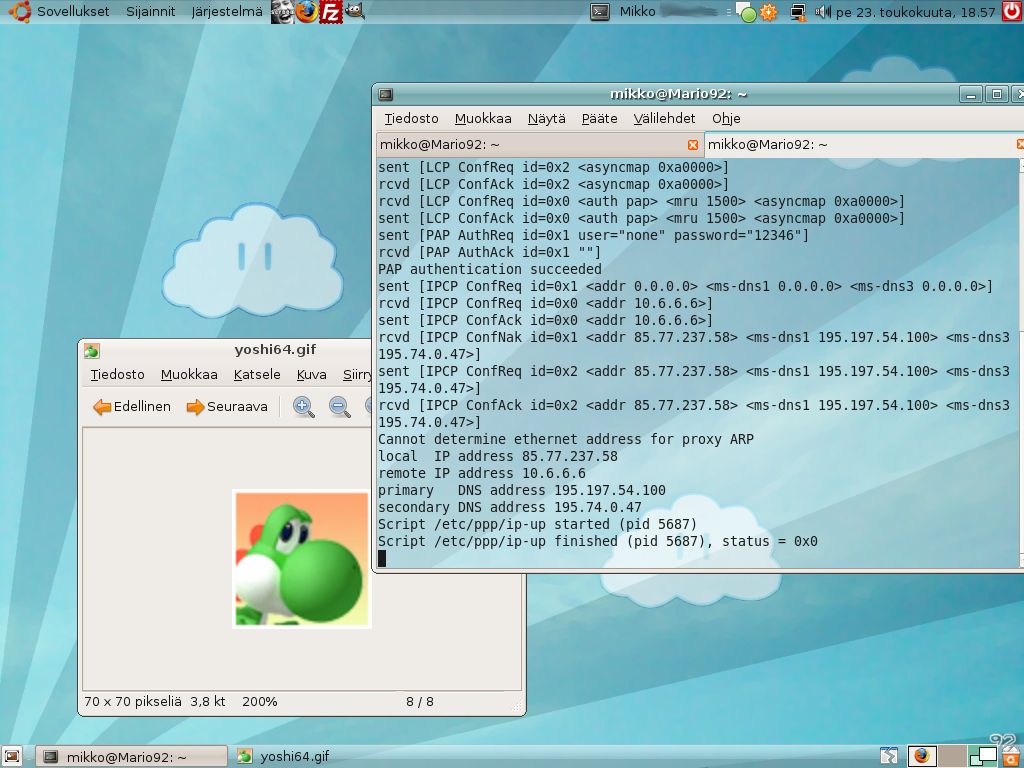Click the red power/logout button
The image size is (1024, 768).
[x=1012, y=11]
